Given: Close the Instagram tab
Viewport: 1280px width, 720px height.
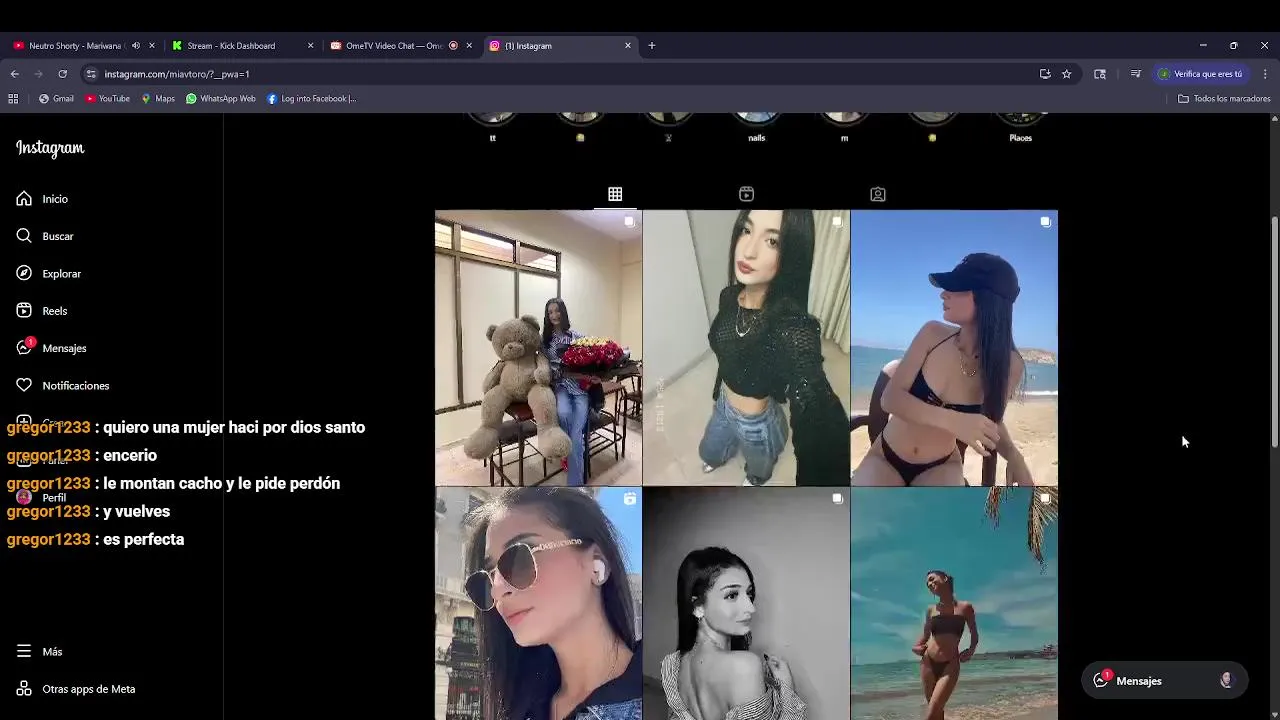Looking at the screenshot, I should click(x=628, y=46).
